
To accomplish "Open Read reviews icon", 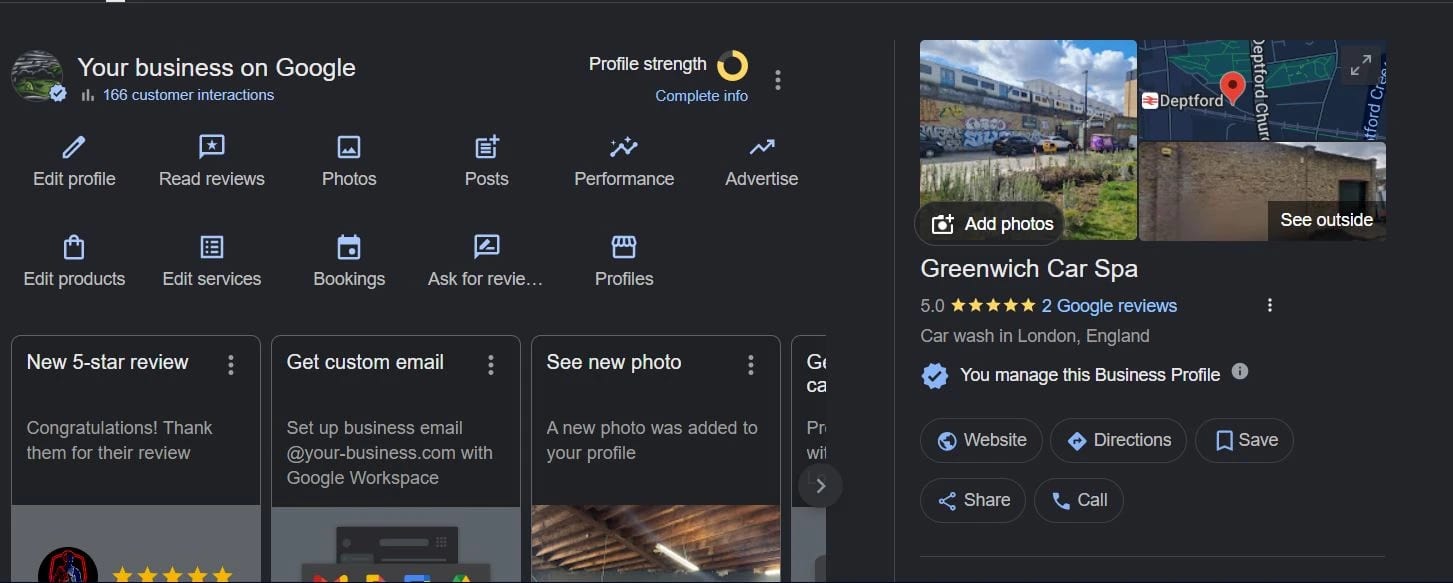I will (x=212, y=148).
